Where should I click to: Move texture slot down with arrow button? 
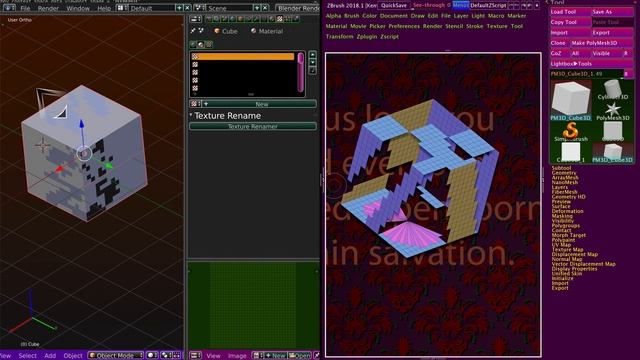(x=313, y=62)
